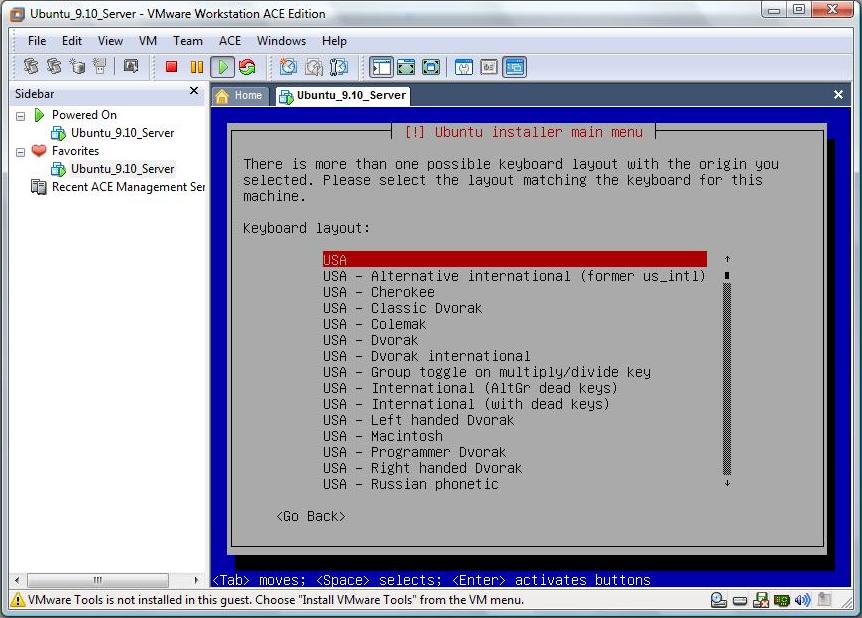Click the Revert to Snapshot icon
Screen dimensions: 862x618
[x=314, y=67]
